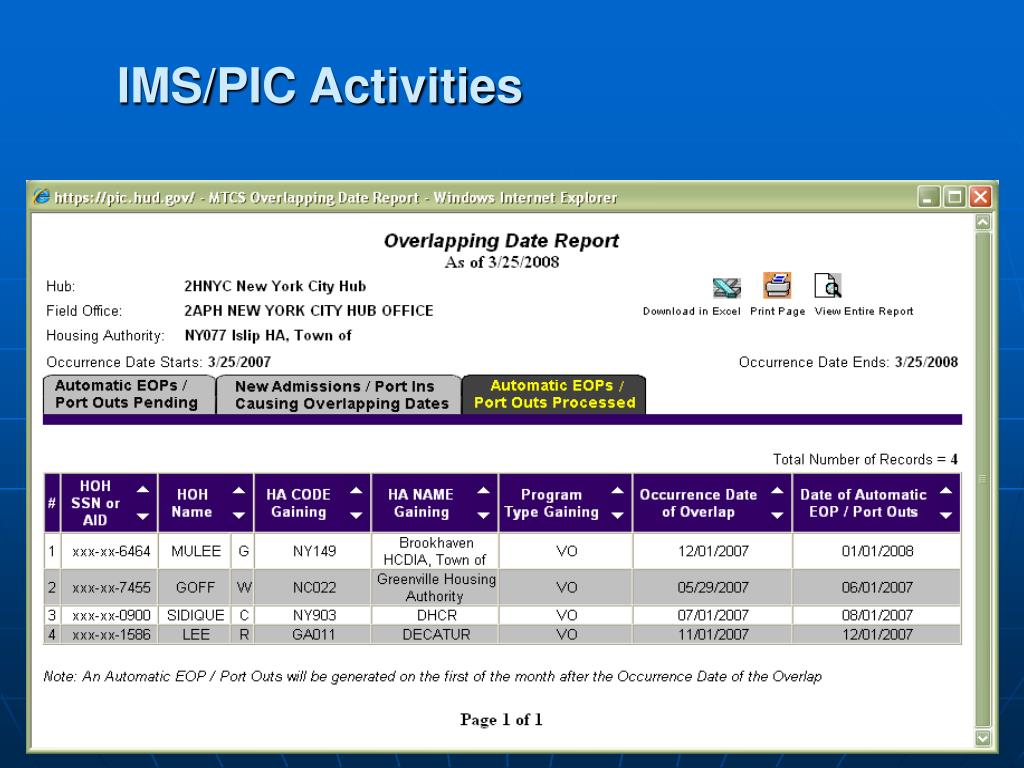The width and height of the screenshot is (1024, 768).
Task: Click the Overlapping Date Report heading
Action: pyautogui.click(x=501, y=241)
